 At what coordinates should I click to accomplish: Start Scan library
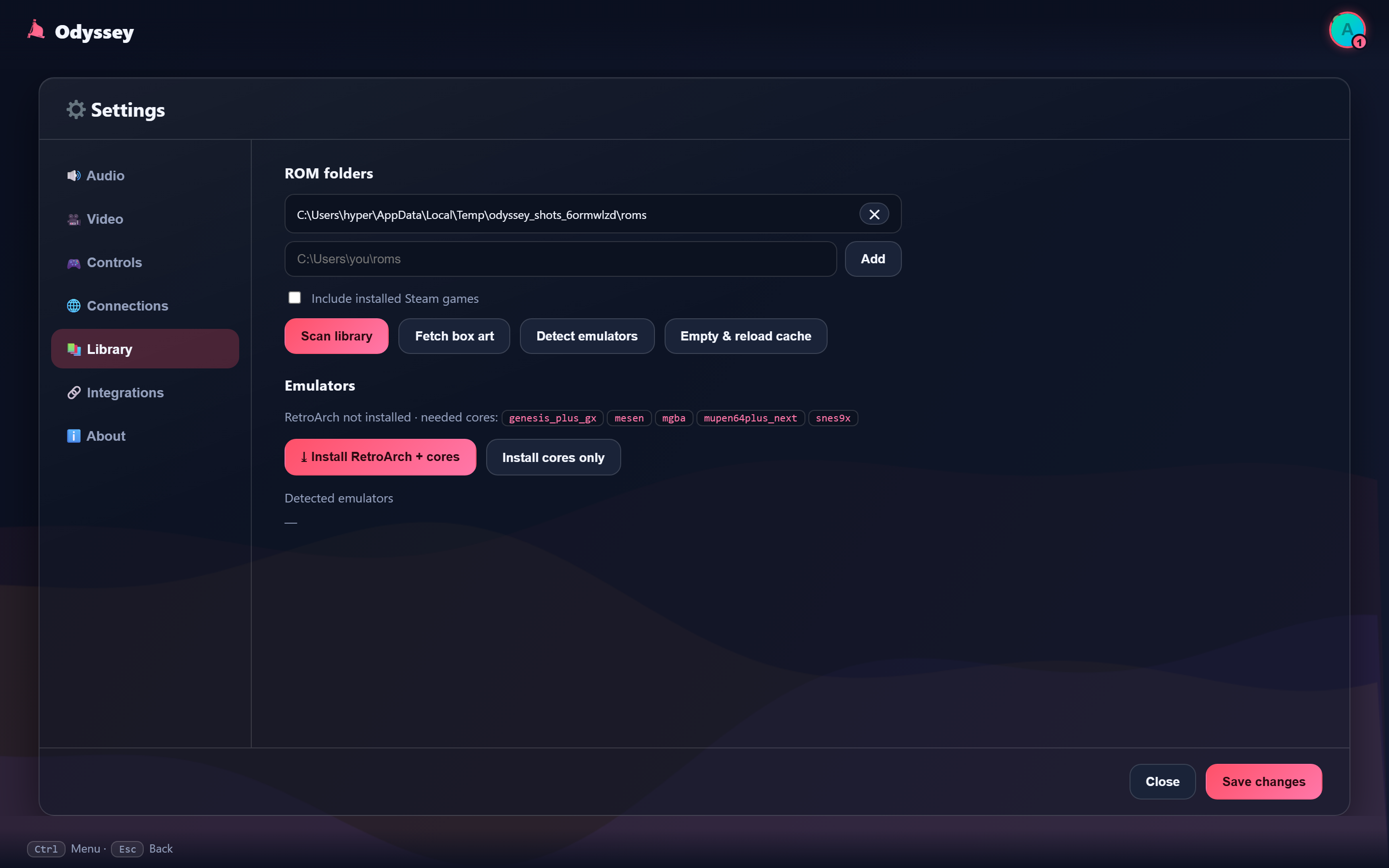coord(336,336)
